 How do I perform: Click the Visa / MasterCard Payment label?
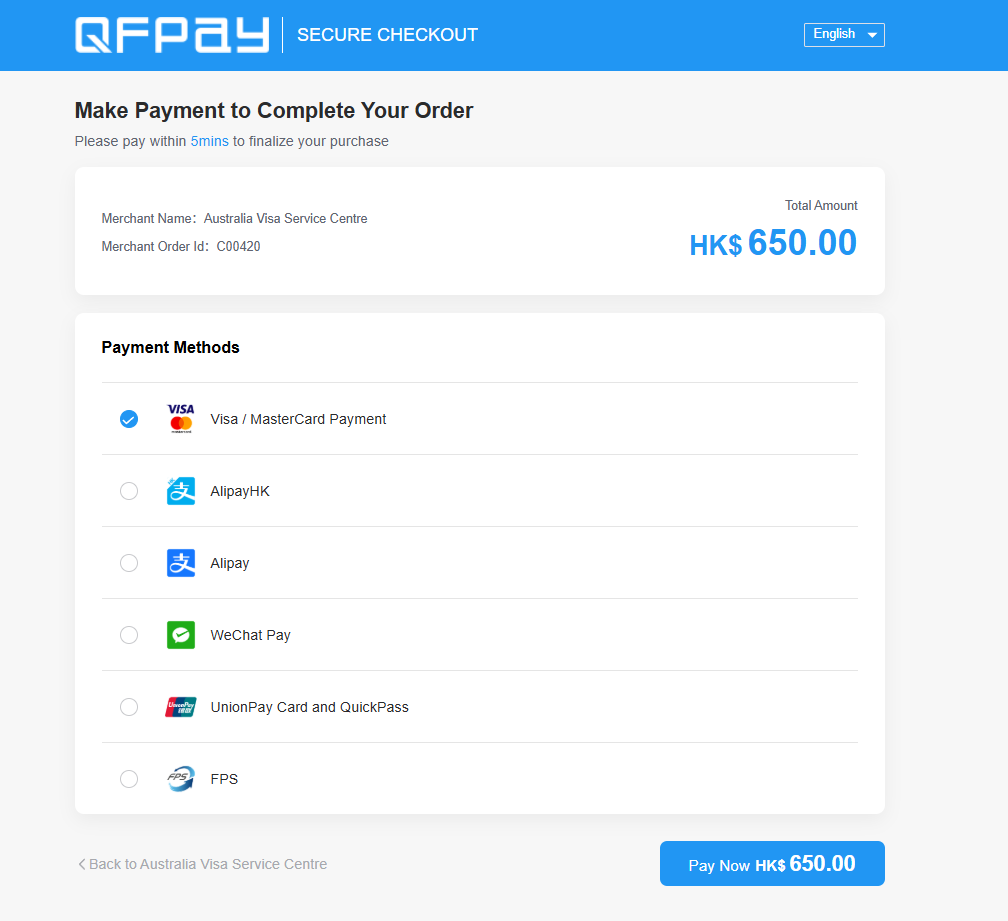click(298, 419)
